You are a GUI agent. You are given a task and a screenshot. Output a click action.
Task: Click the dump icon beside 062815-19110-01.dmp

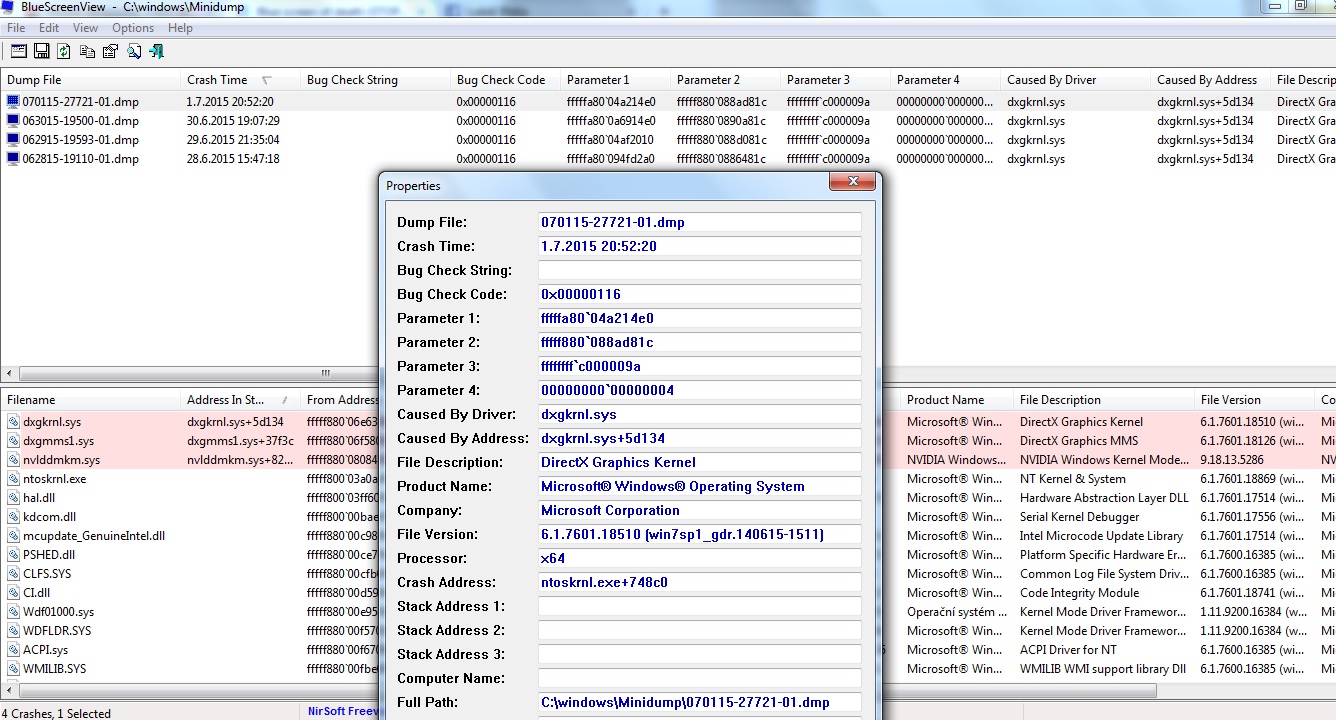(x=13, y=159)
